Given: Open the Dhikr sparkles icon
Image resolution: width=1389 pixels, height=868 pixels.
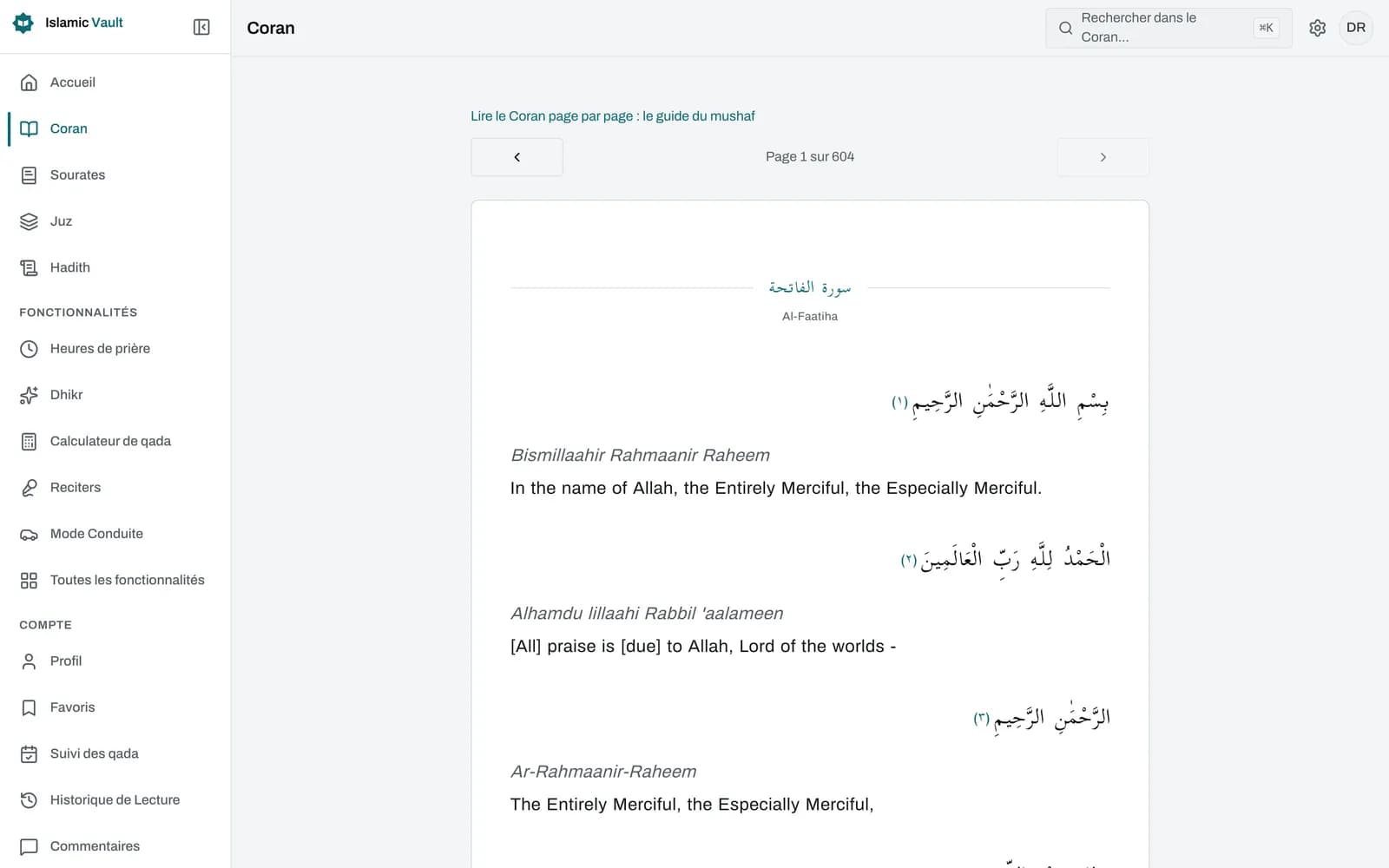Looking at the screenshot, I should pyautogui.click(x=29, y=395).
